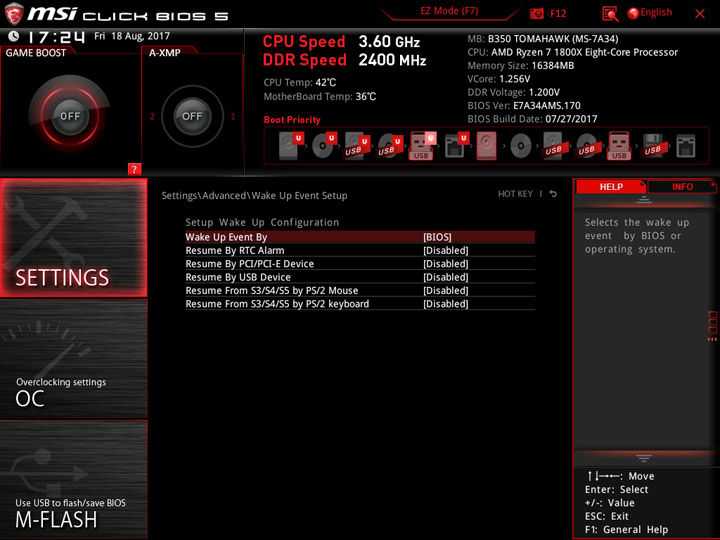
Task: Click the Settings\Advanced\Wake Up Event Setup breadcrumb
Action: tap(254, 196)
